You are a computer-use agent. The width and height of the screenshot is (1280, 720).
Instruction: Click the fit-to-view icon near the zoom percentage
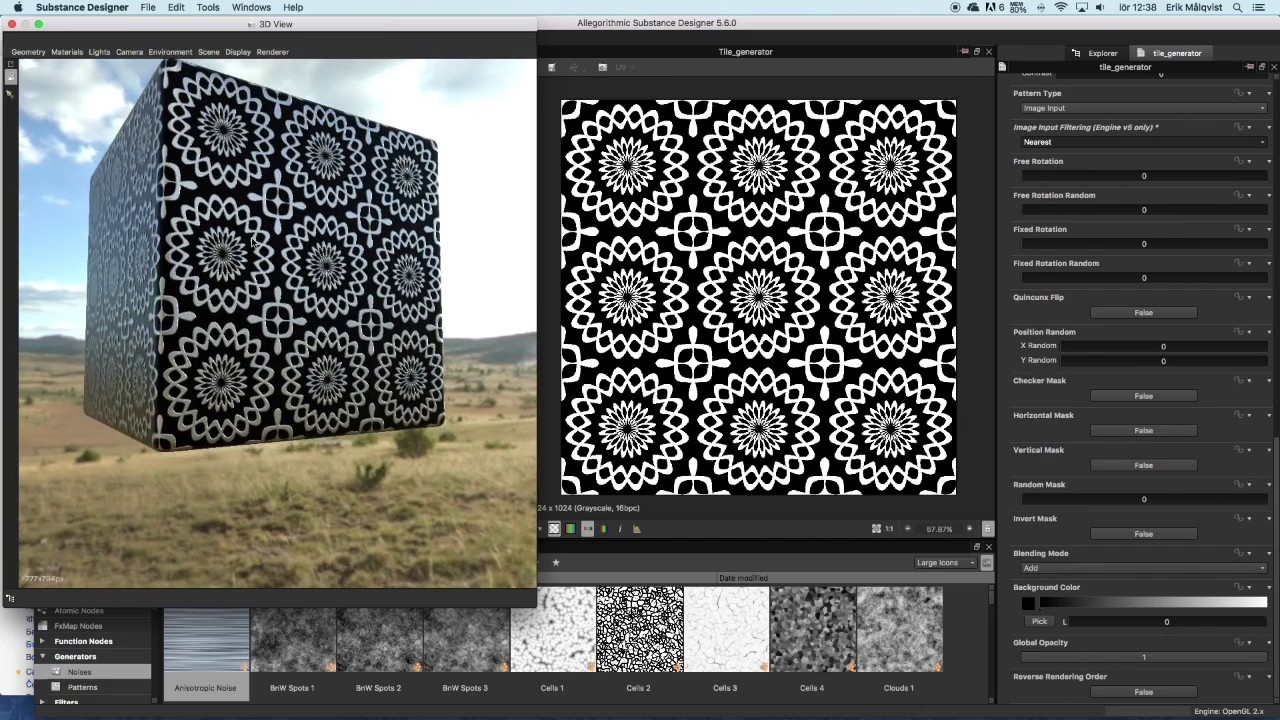pyautogui.click(x=876, y=528)
